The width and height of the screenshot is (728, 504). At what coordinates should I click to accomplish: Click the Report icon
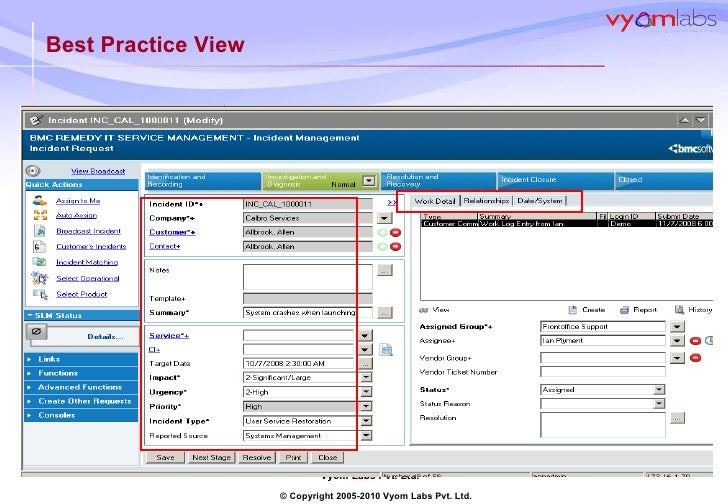point(624,310)
